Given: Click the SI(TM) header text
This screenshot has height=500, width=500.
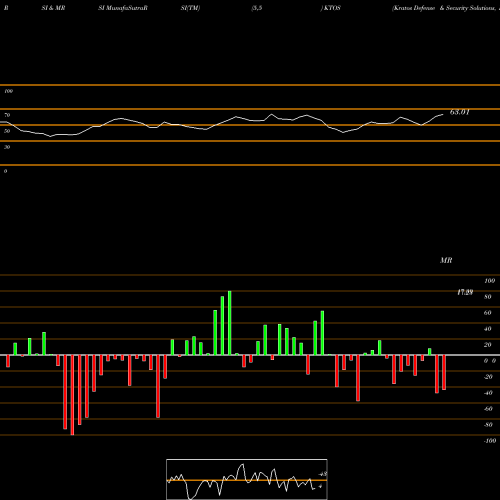Looking at the screenshot, I should (190, 8).
